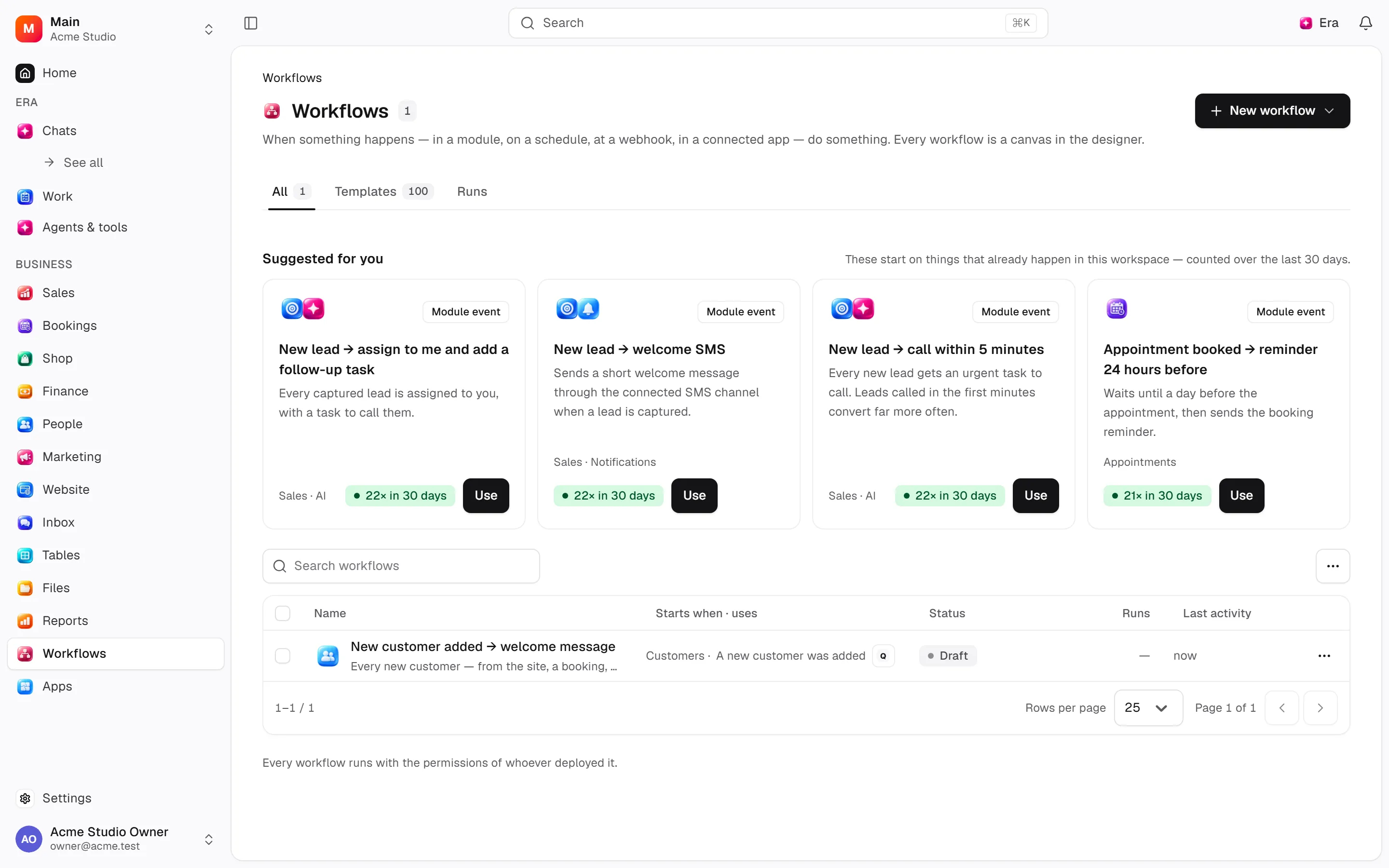This screenshot has width=1389, height=868.
Task: Toggle the sidebar panel icon
Action: pos(251,23)
